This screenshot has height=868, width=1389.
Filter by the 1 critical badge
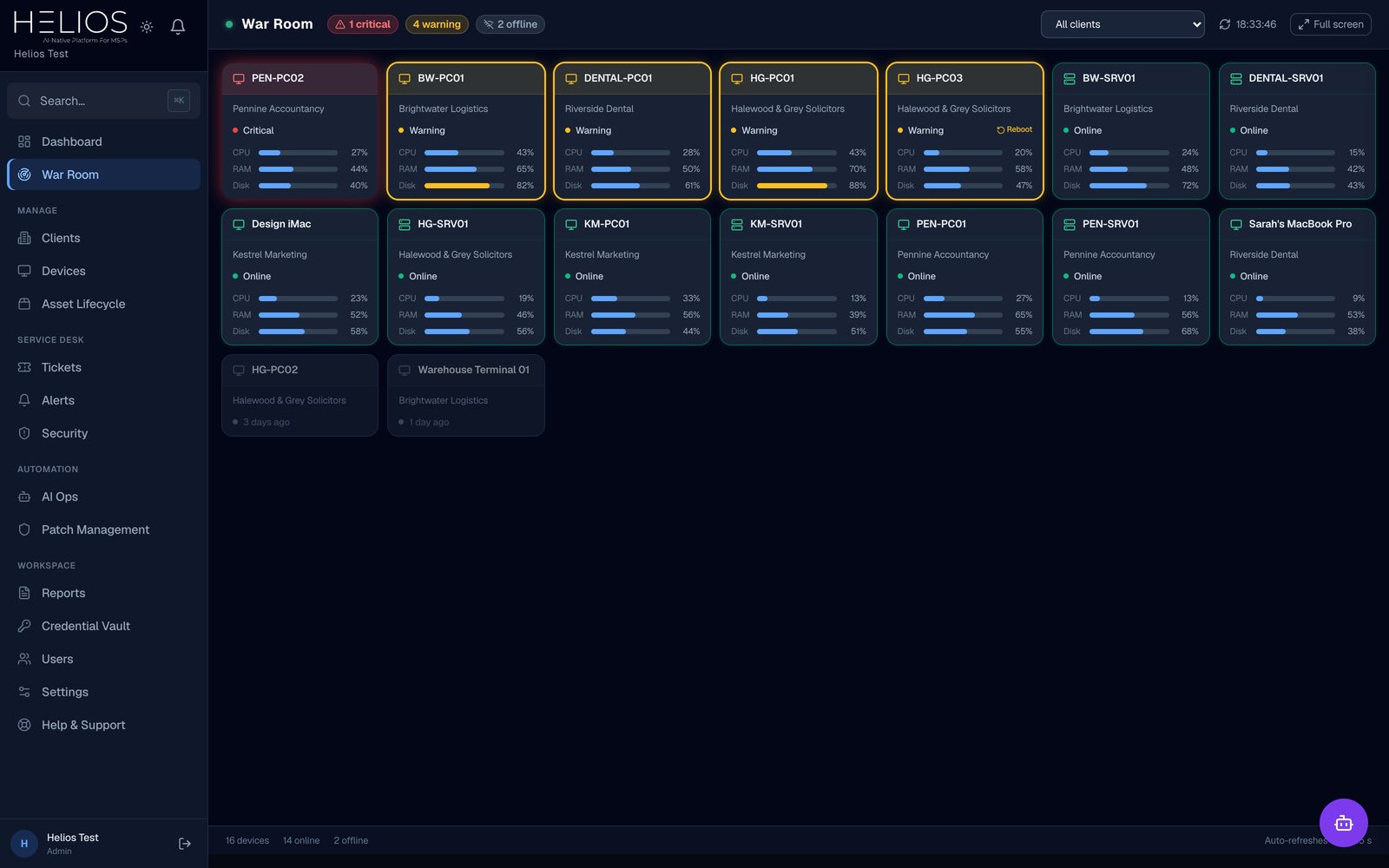coord(363,24)
